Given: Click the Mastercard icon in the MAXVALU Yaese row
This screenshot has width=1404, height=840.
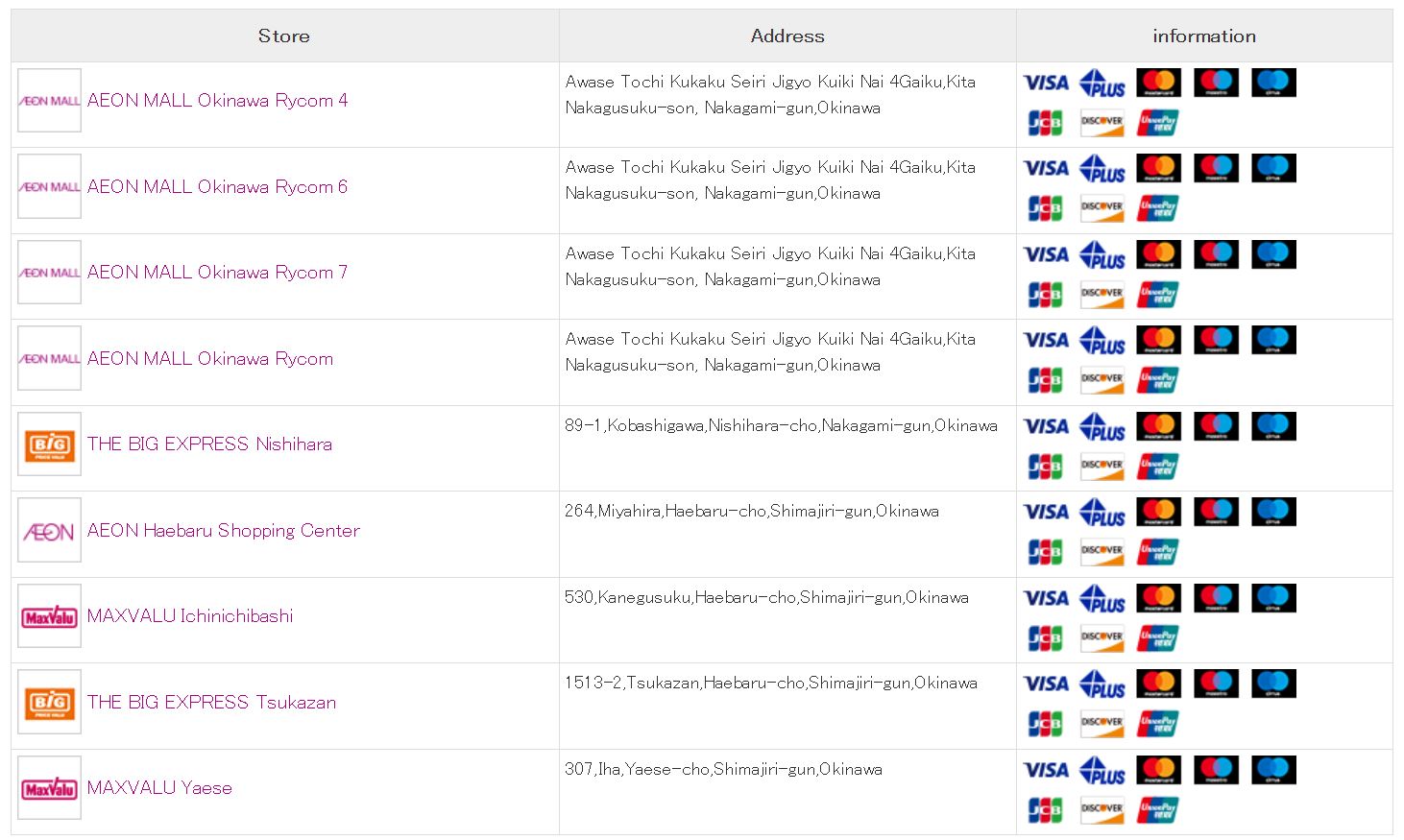Looking at the screenshot, I should coord(1159,770).
